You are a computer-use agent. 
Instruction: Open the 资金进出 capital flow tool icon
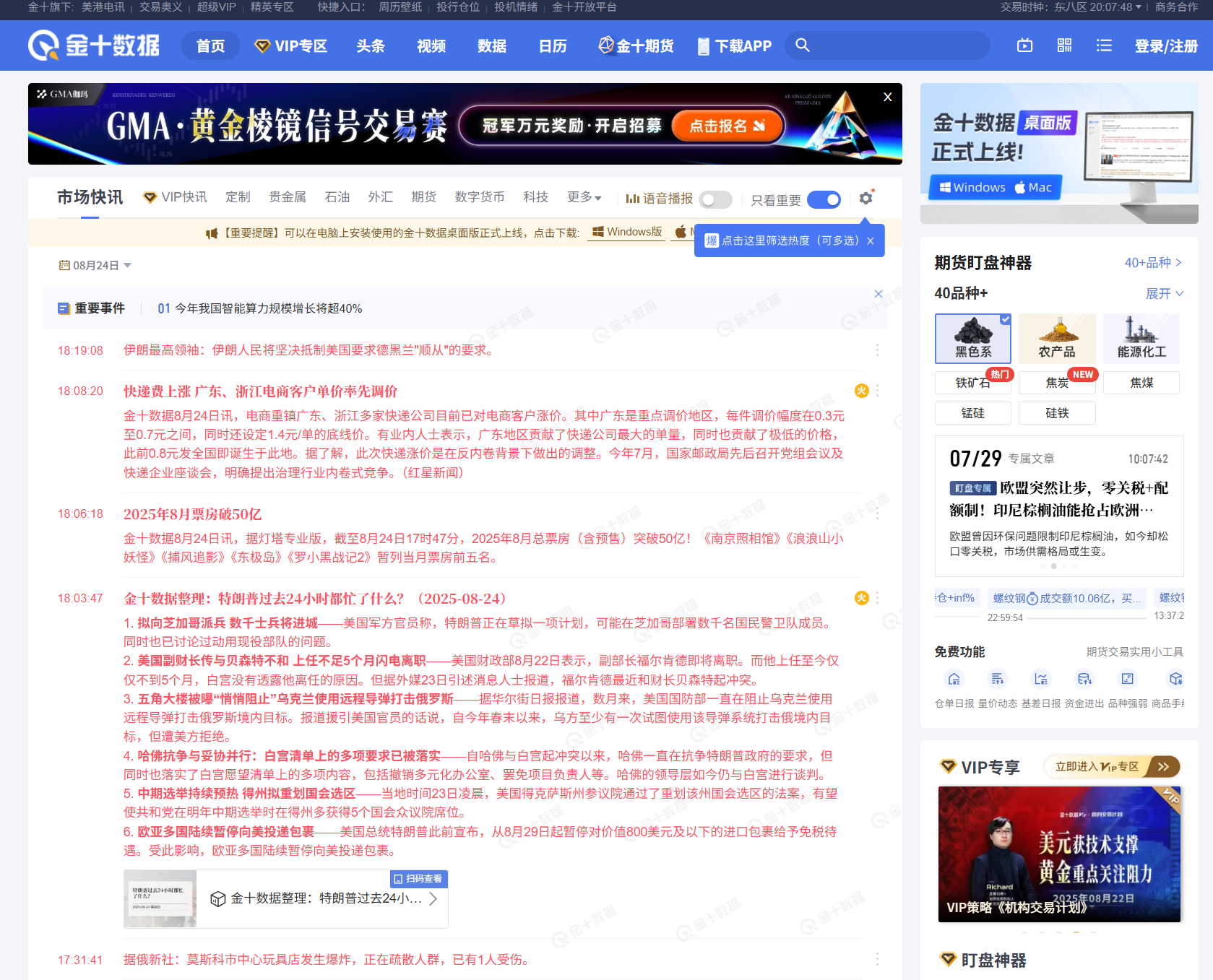(1084, 679)
